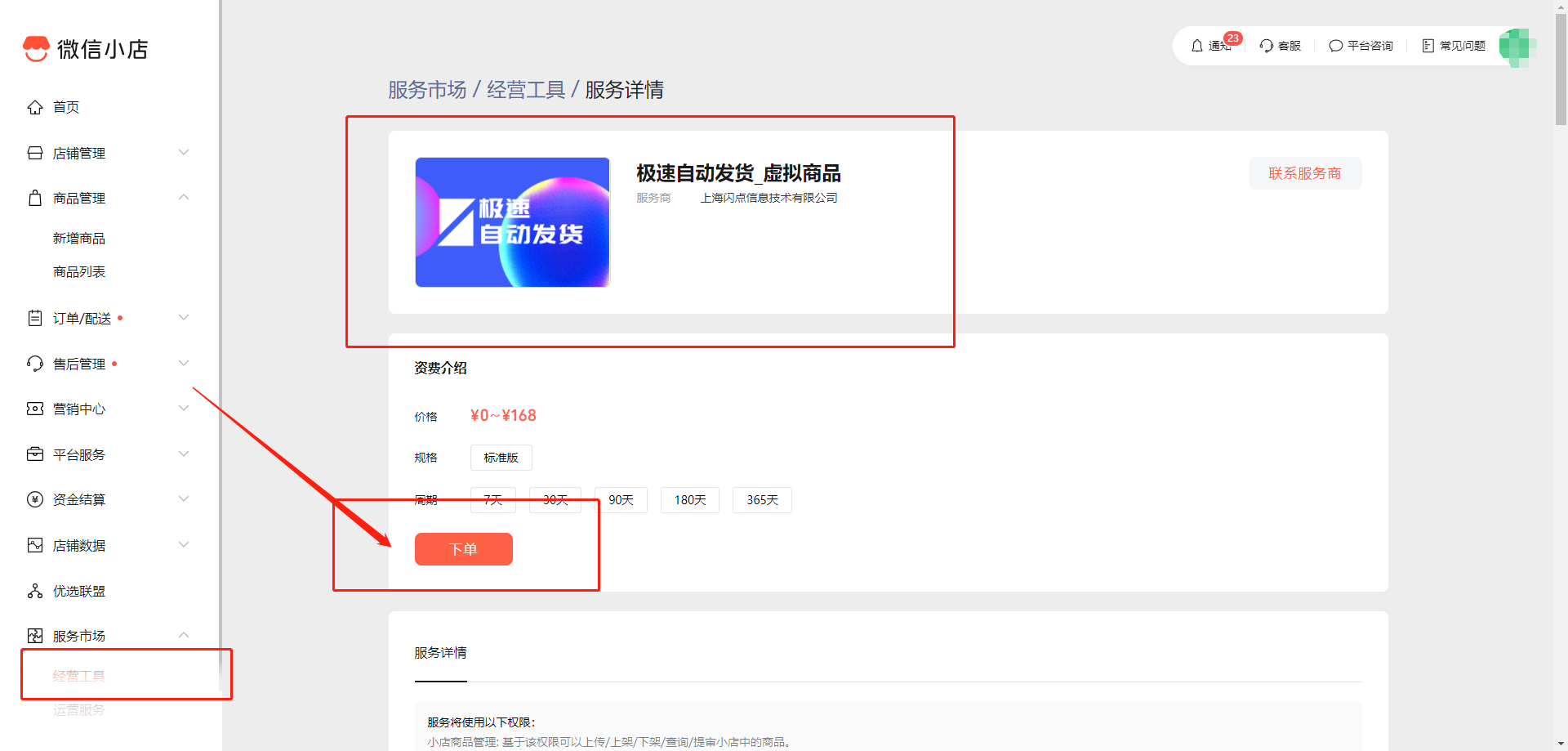The image size is (1568, 751).
Task: Click the scrollbar down arrow
Action: point(1561,744)
